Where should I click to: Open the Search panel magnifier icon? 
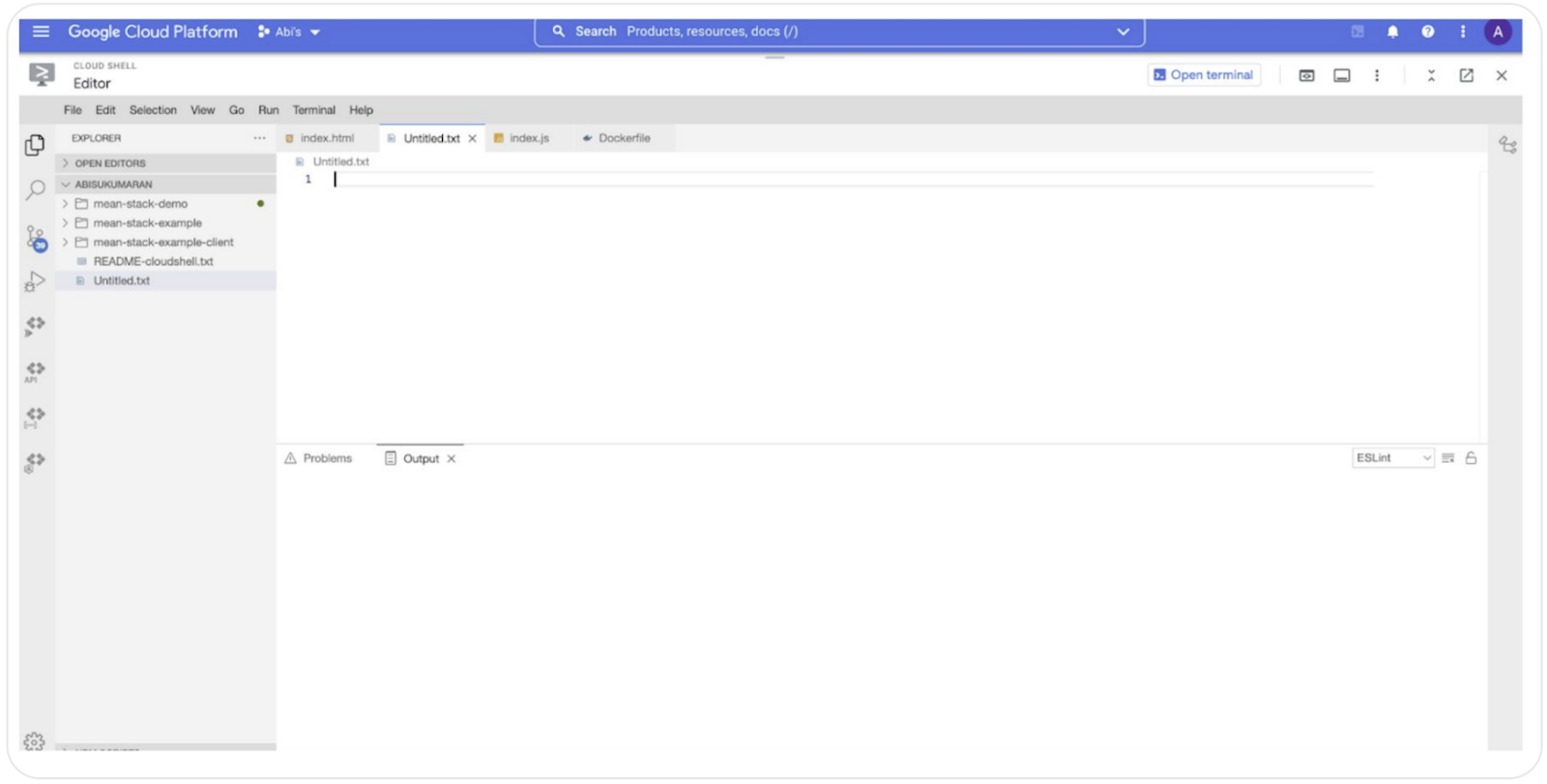pyautogui.click(x=36, y=189)
